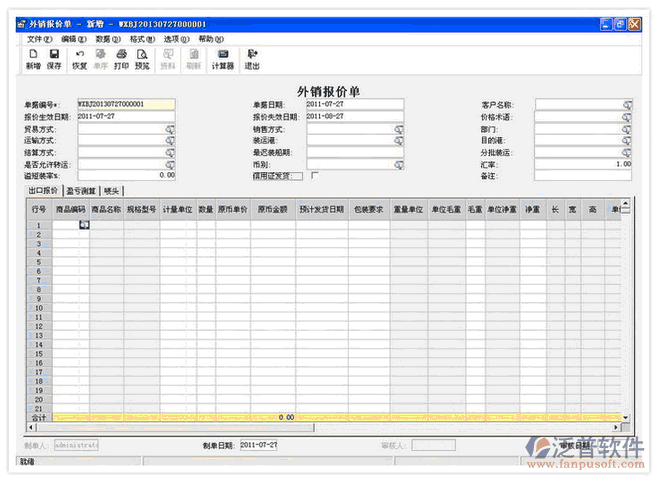Viewport: 655px width, 480px height.
Task: Click lookup icon in row 1 商品编码 cell
Action: [x=84, y=225]
